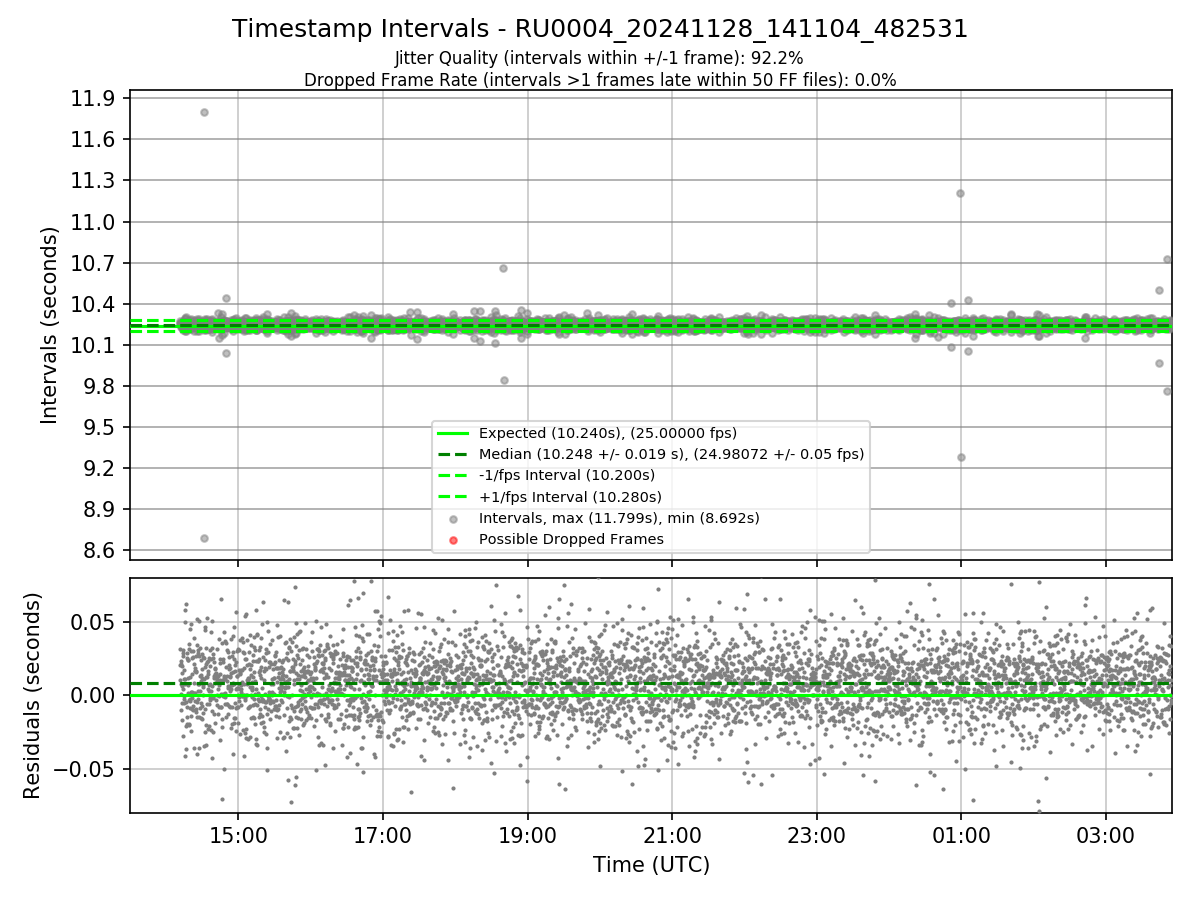The width and height of the screenshot is (1200, 900).
Task: Click the minimum interval outlier near 8.7 seconds
Action: [x=204, y=538]
